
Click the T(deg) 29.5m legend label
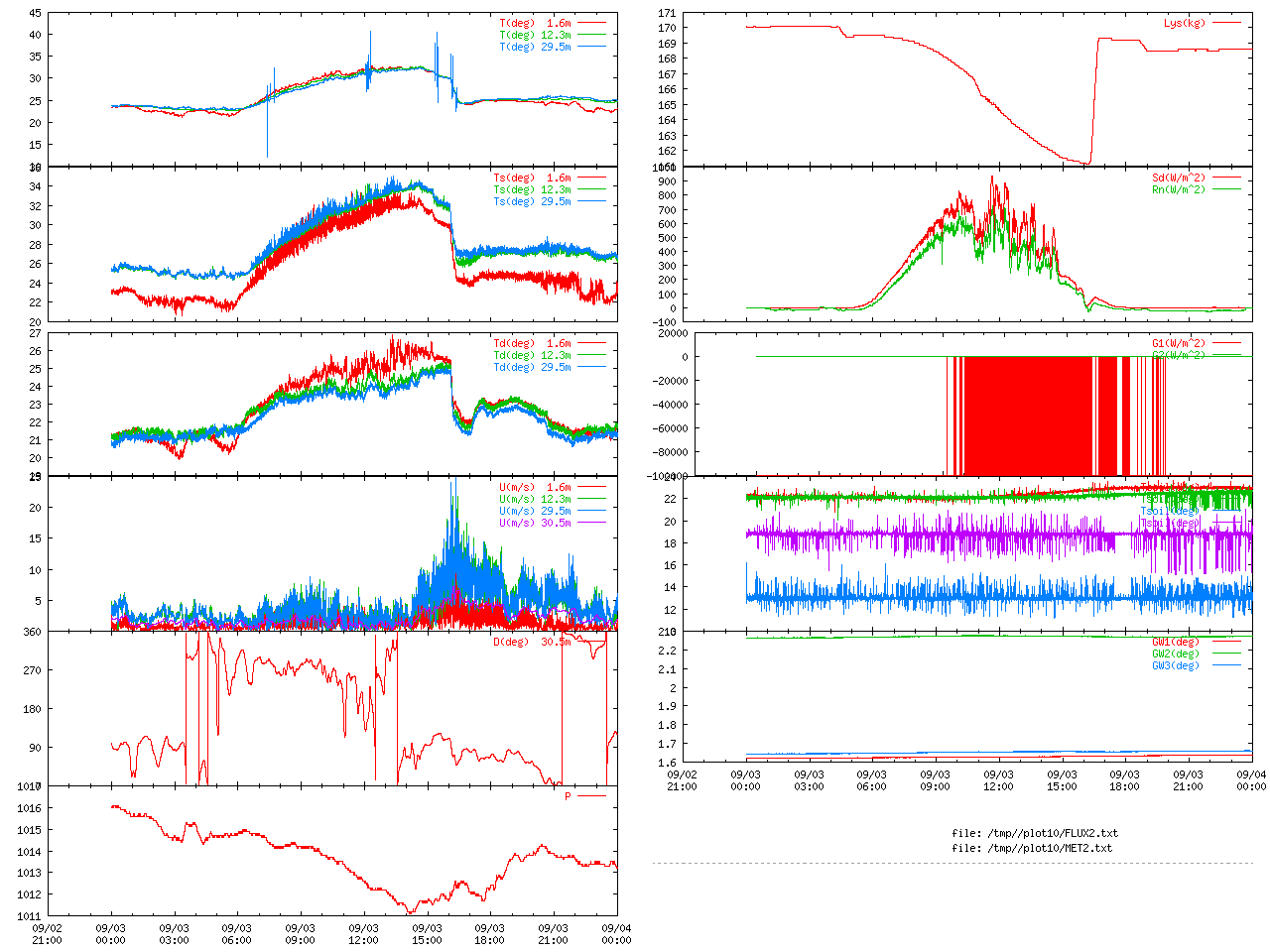(536, 47)
